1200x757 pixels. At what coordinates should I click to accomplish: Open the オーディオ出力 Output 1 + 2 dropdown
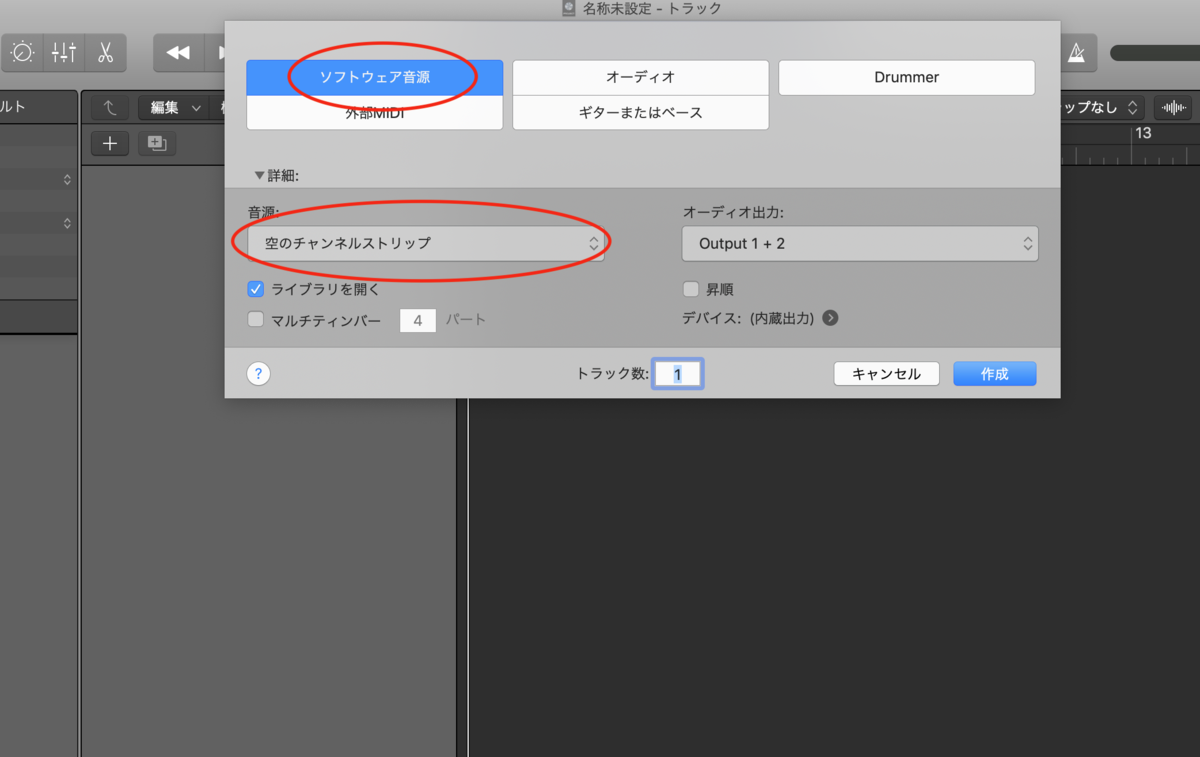click(x=860, y=243)
